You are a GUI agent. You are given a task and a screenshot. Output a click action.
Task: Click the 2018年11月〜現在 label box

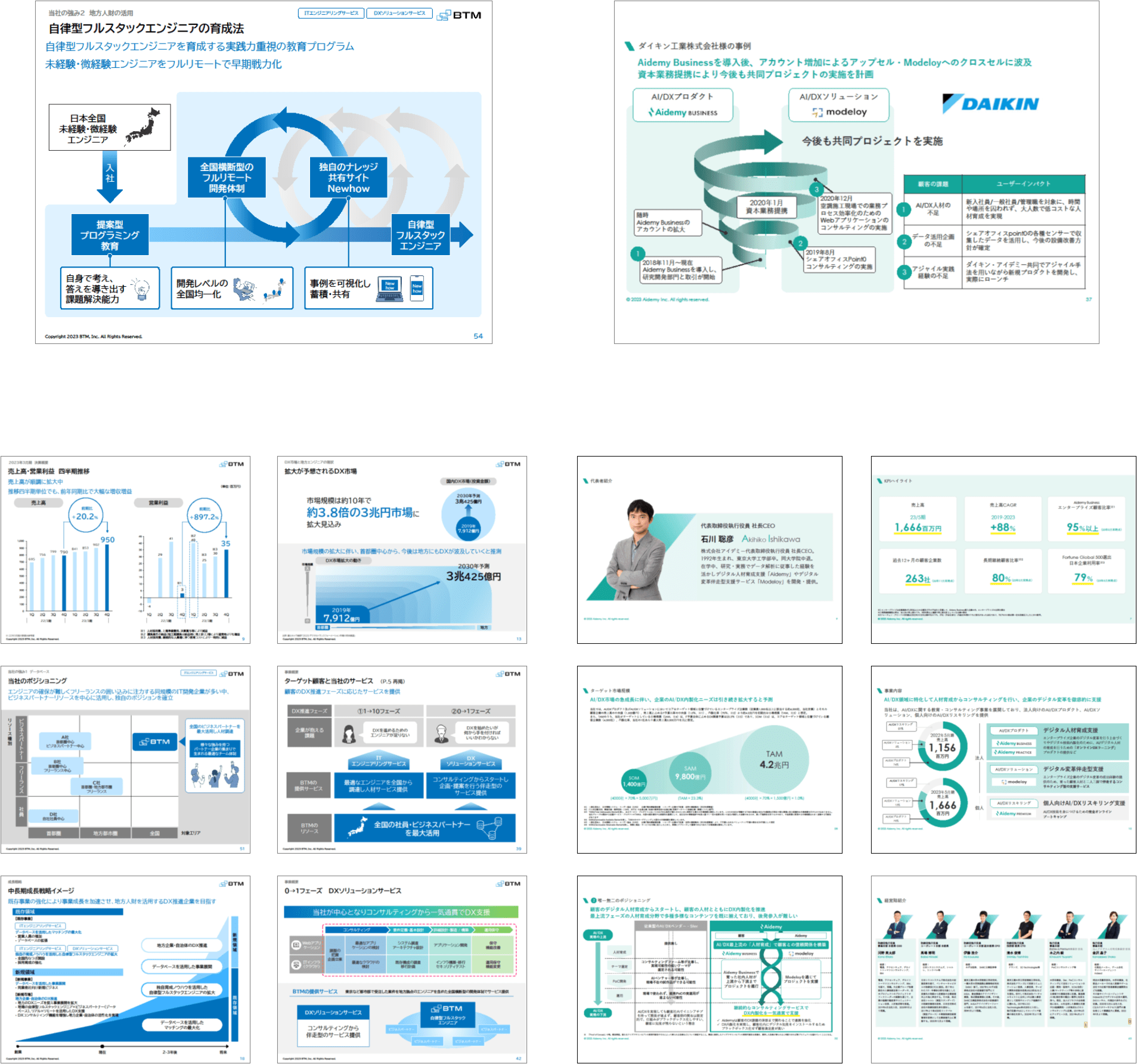pyautogui.click(x=681, y=269)
